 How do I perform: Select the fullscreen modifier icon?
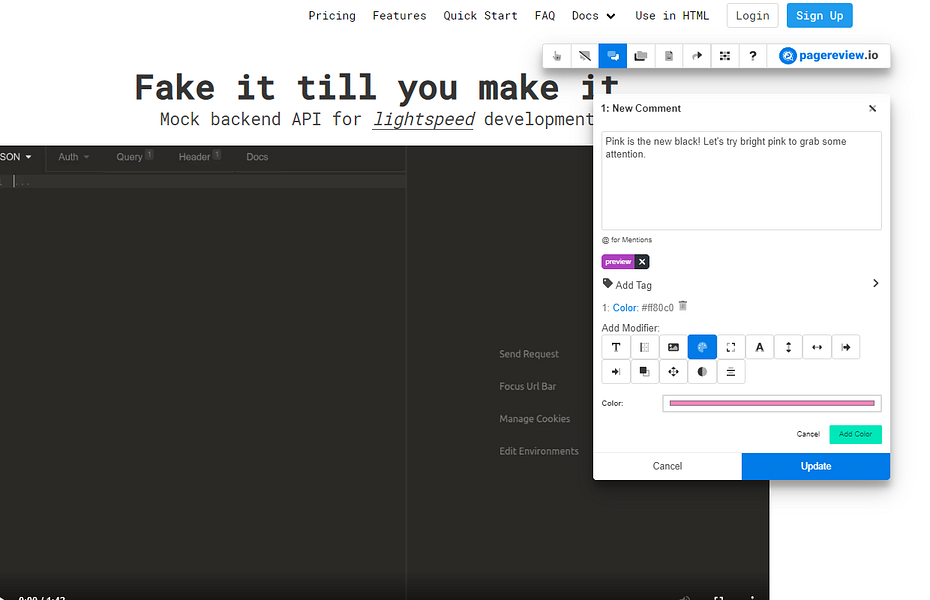pyautogui.click(x=730, y=347)
